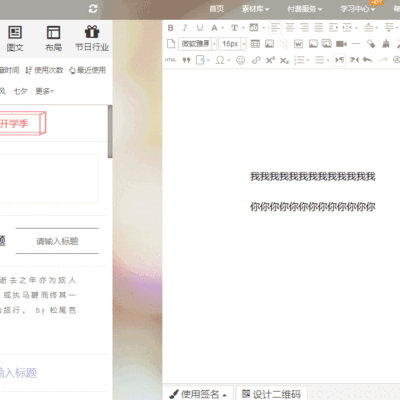The image size is (400, 400).
Task: Open the page template dropdown arrow
Action: (209, 60)
